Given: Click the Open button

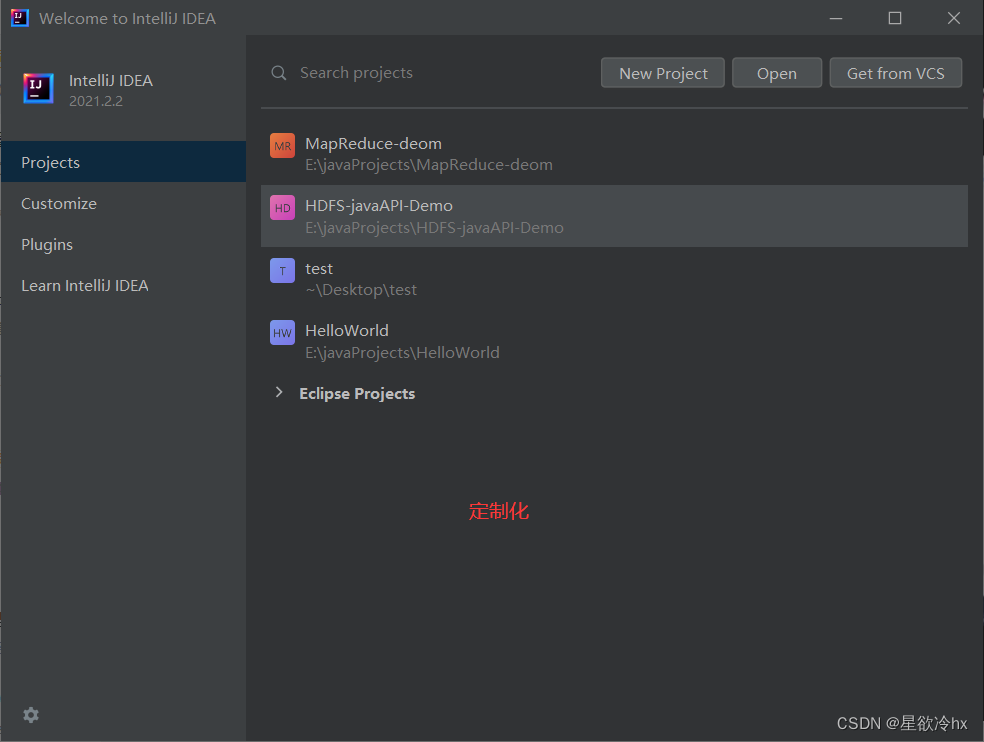Looking at the screenshot, I should [x=777, y=73].
